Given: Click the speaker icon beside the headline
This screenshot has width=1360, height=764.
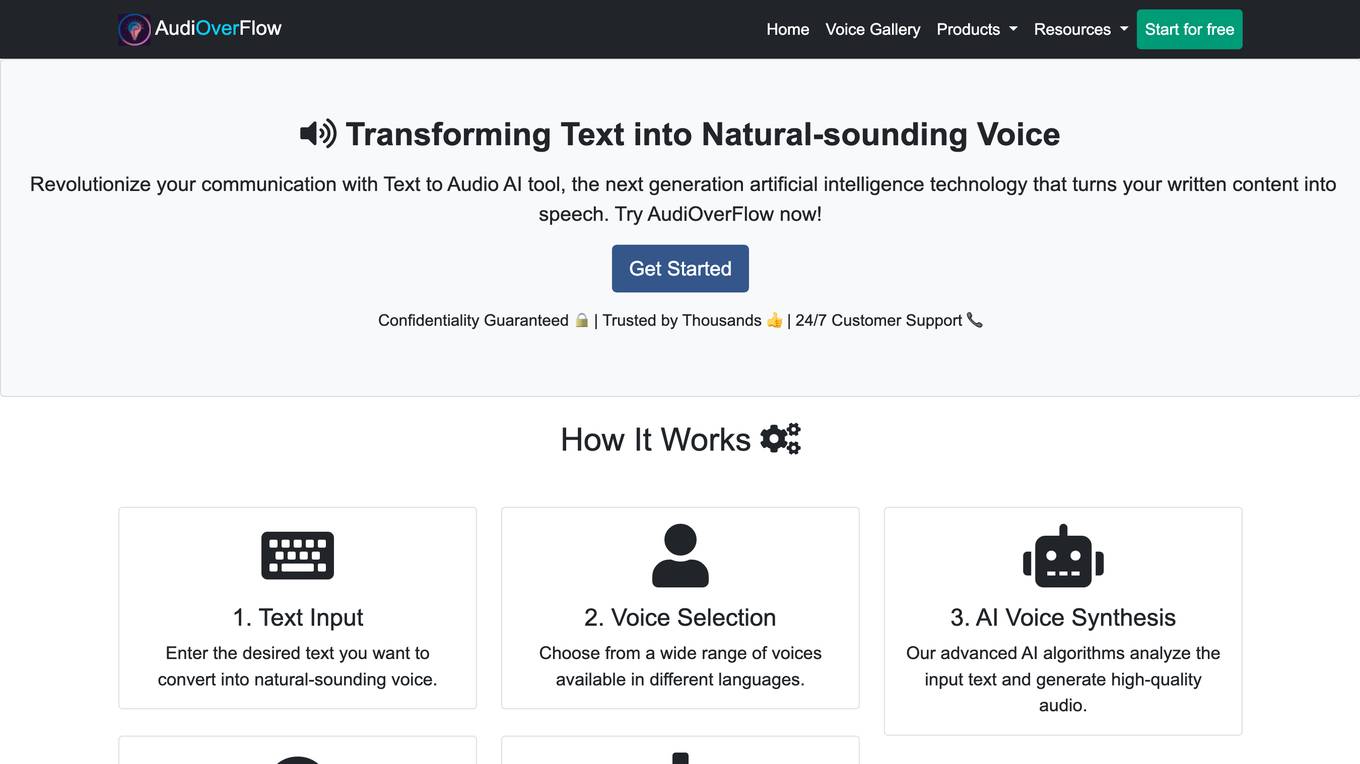Looking at the screenshot, I should click(318, 133).
